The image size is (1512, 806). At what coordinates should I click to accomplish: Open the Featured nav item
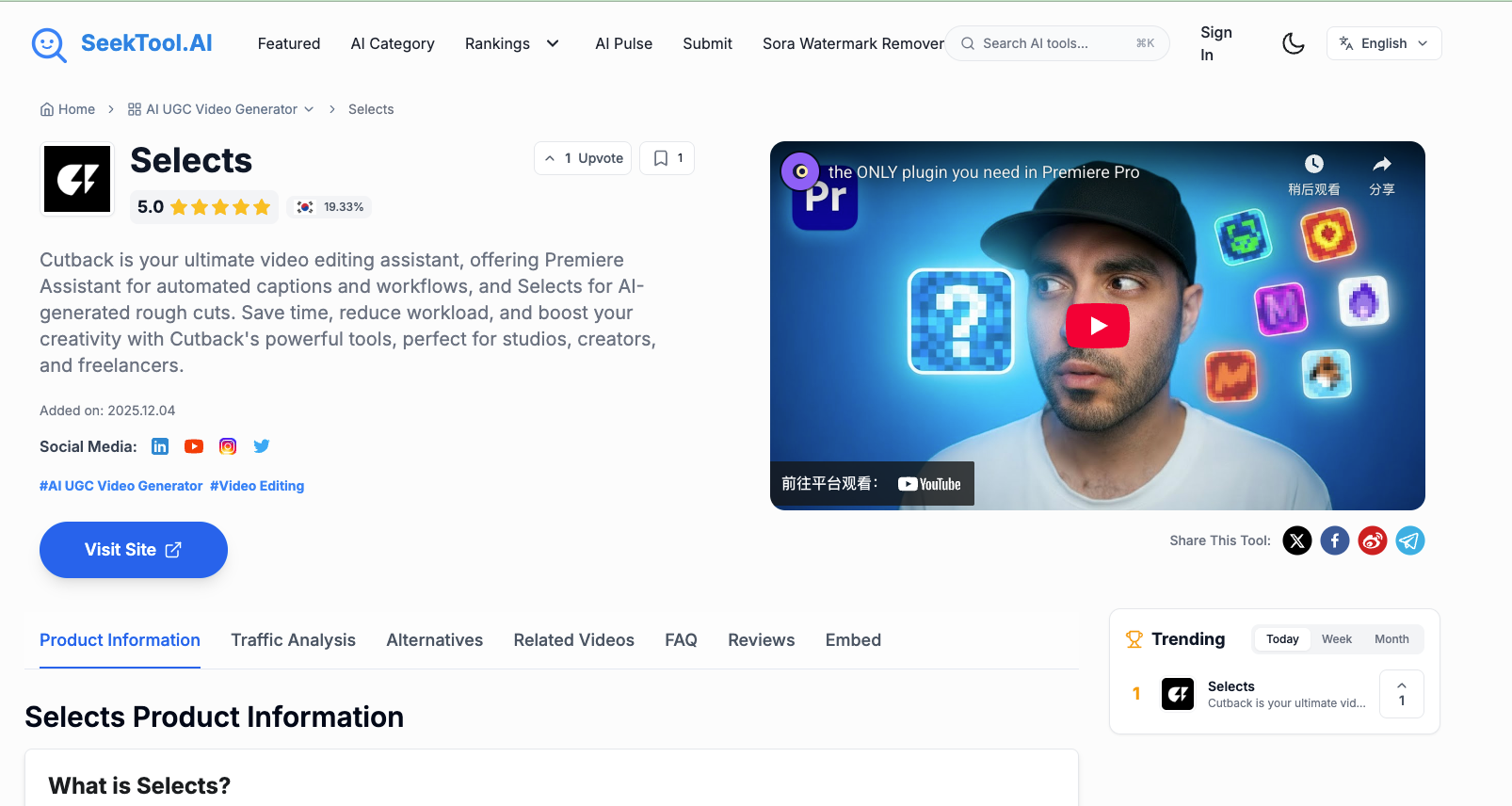[289, 43]
